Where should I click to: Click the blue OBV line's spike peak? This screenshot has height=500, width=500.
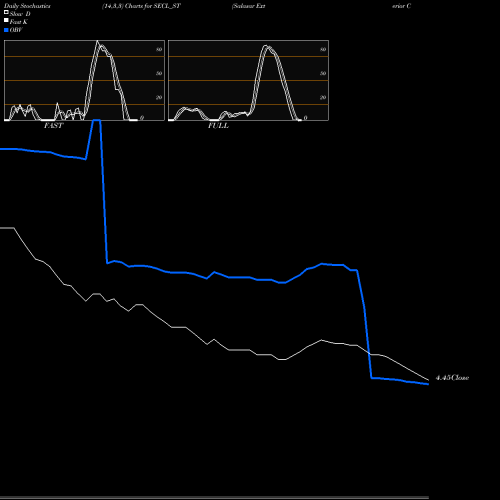96,120
